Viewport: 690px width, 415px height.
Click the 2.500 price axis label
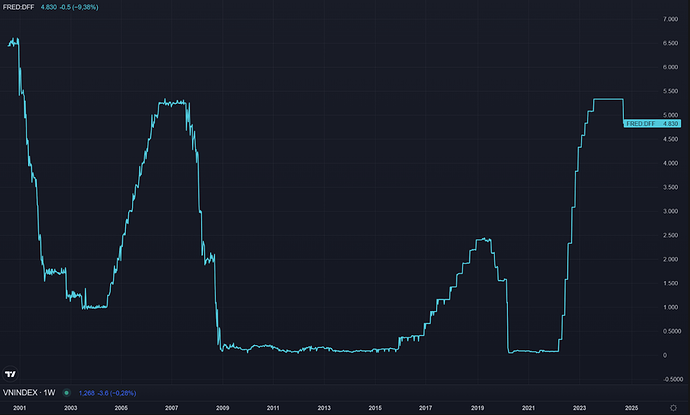(x=670, y=235)
